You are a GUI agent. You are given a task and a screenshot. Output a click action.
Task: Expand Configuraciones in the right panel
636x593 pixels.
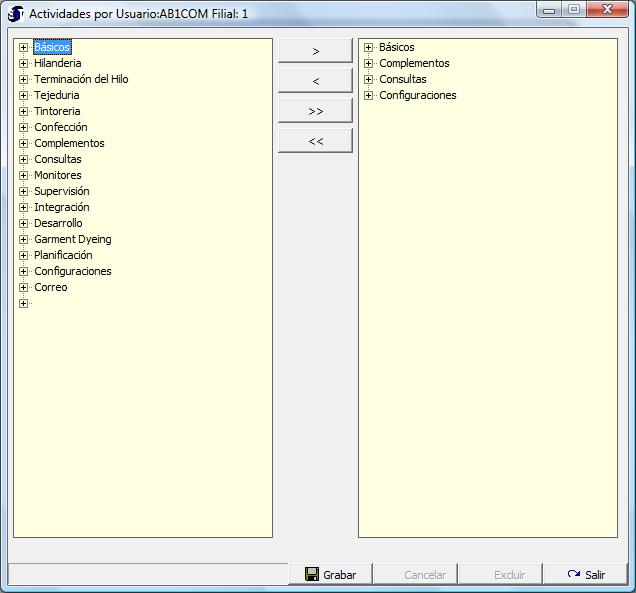[369, 95]
